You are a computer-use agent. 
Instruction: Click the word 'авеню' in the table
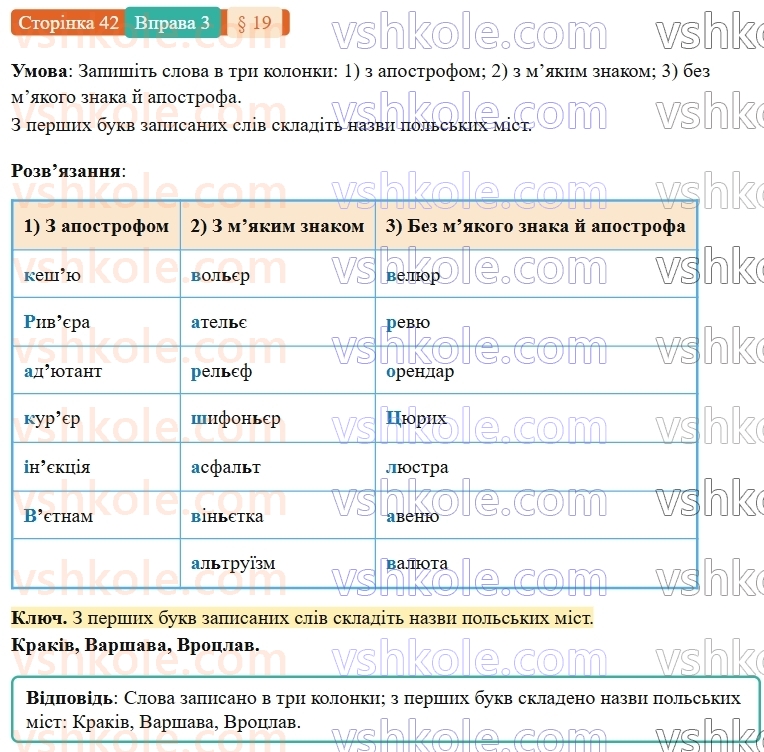click(x=413, y=516)
